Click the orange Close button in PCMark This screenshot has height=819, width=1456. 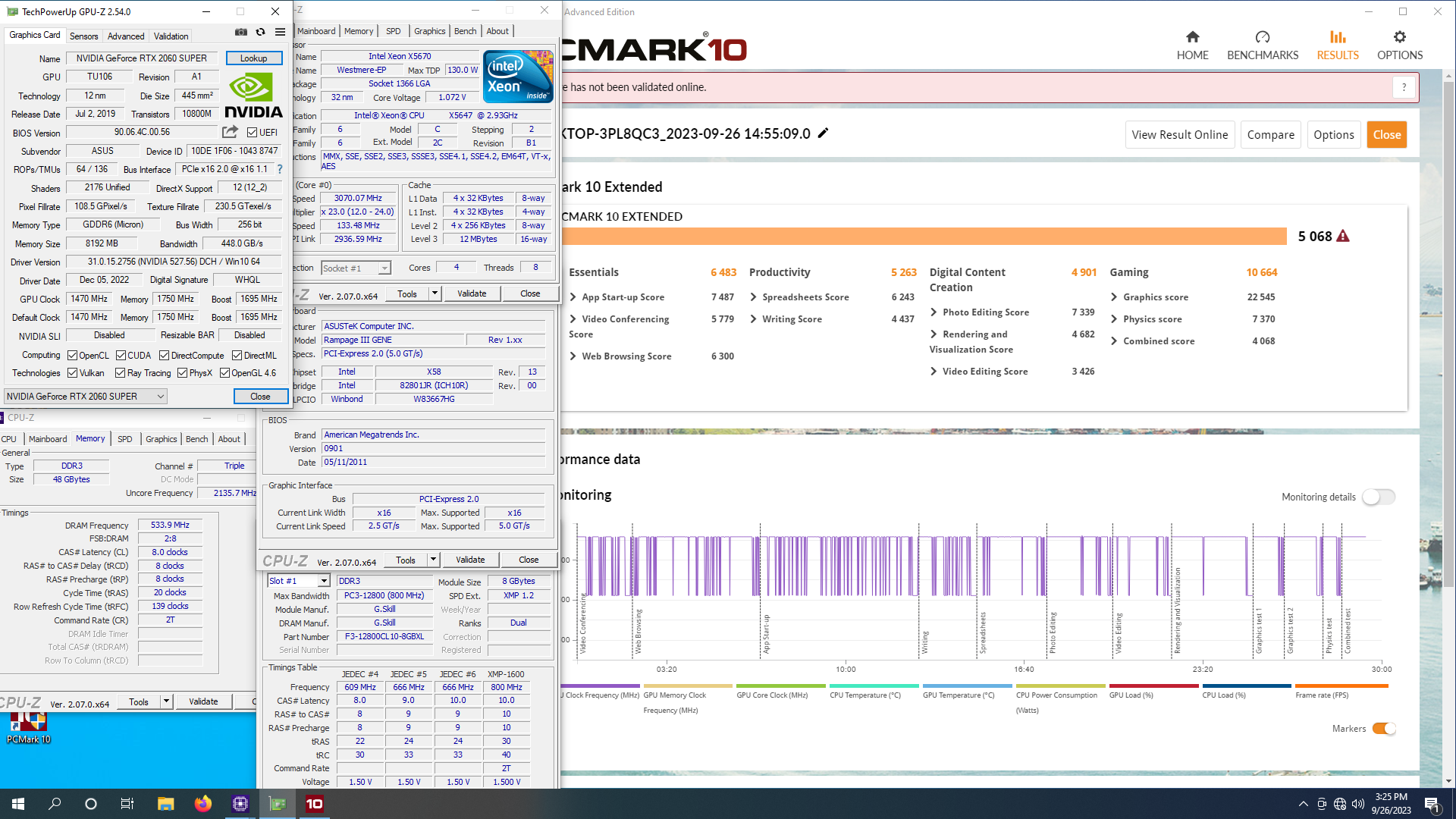coord(1386,135)
